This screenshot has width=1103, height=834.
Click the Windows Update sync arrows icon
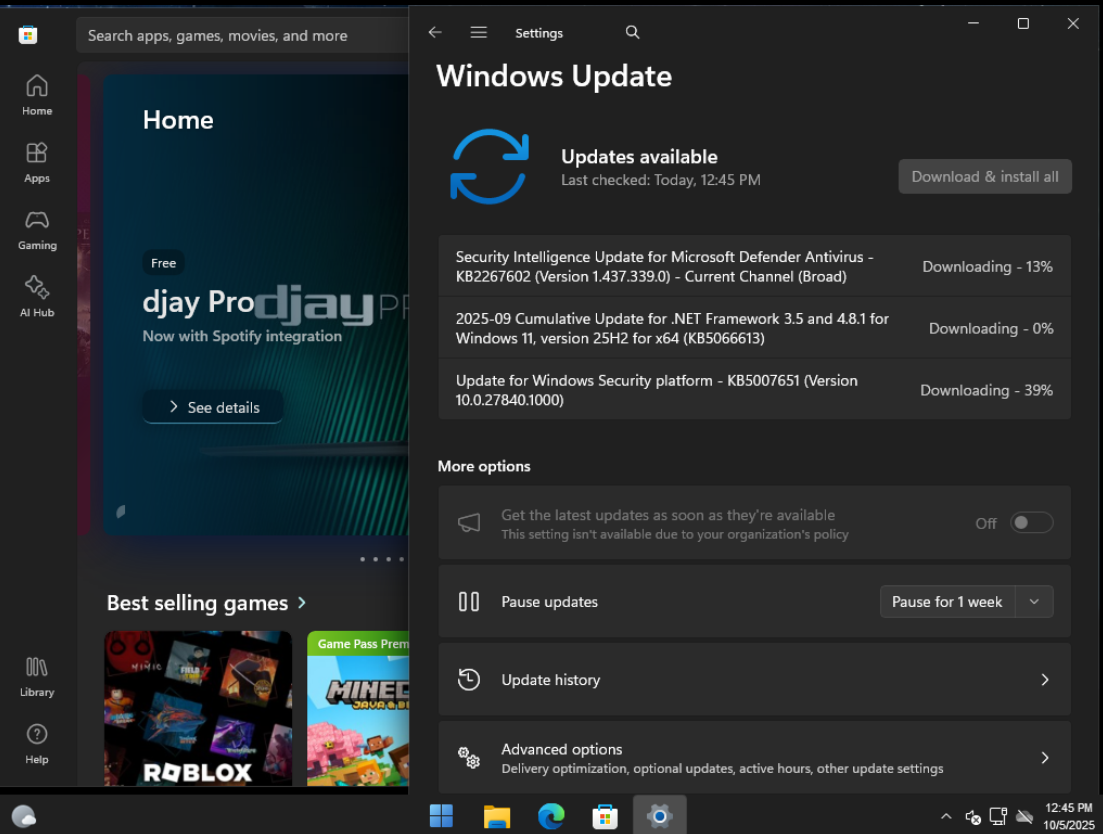pyautogui.click(x=489, y=167)
